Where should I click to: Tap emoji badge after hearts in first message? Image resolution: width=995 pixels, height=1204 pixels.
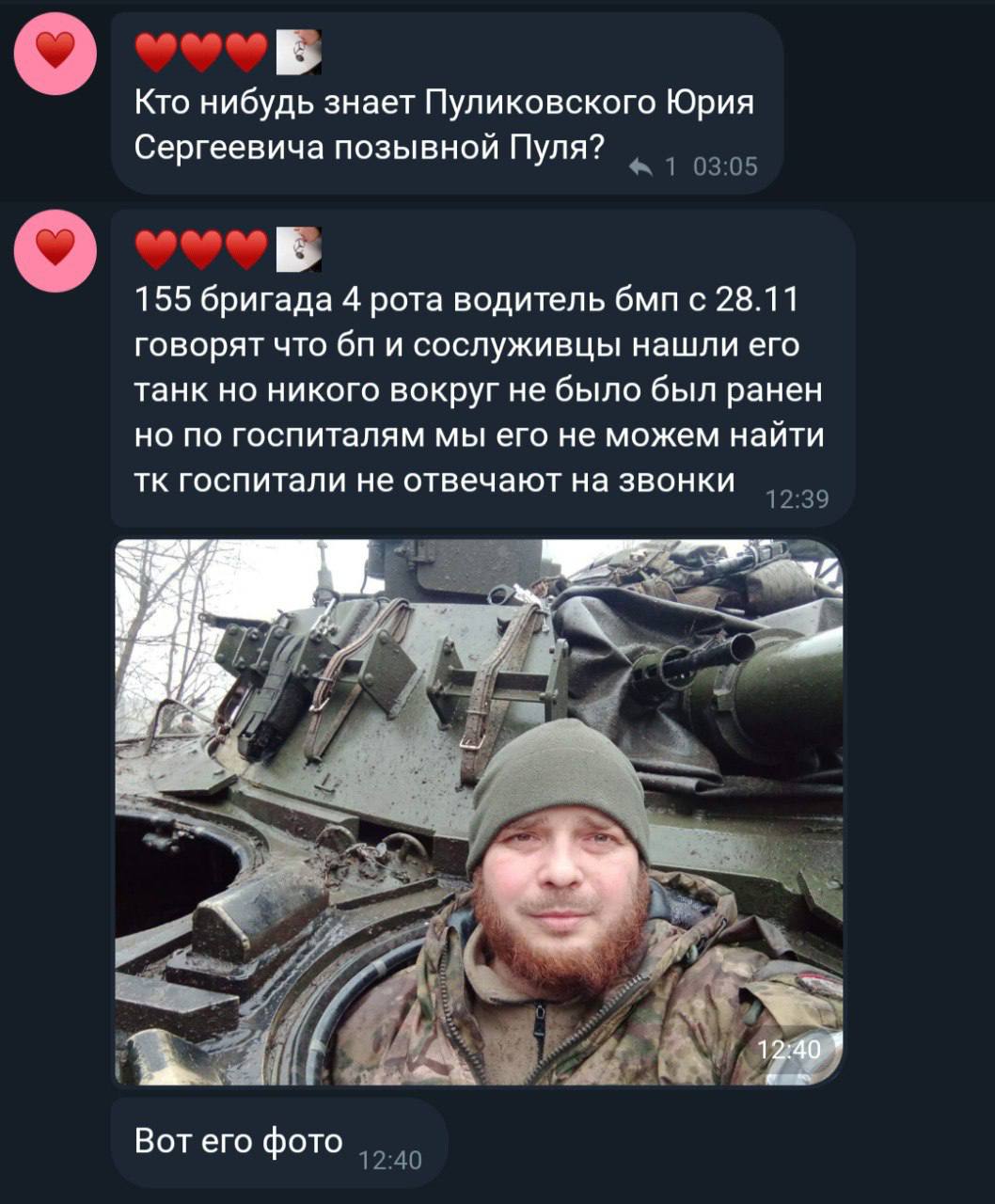coord(299,53)
